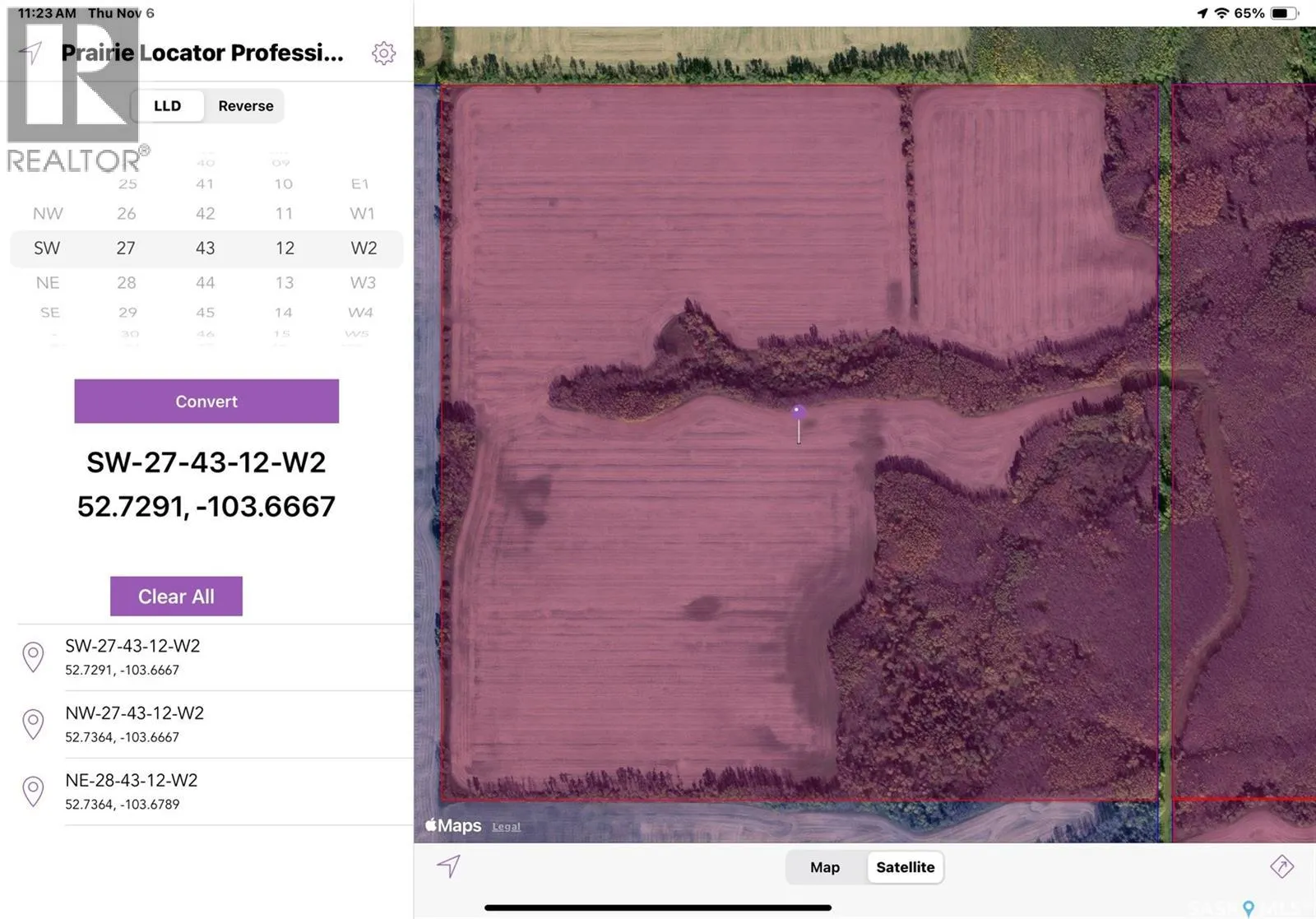
Task: Tap the directions diamond icon bottom-right
Action: click(1284, 867)
